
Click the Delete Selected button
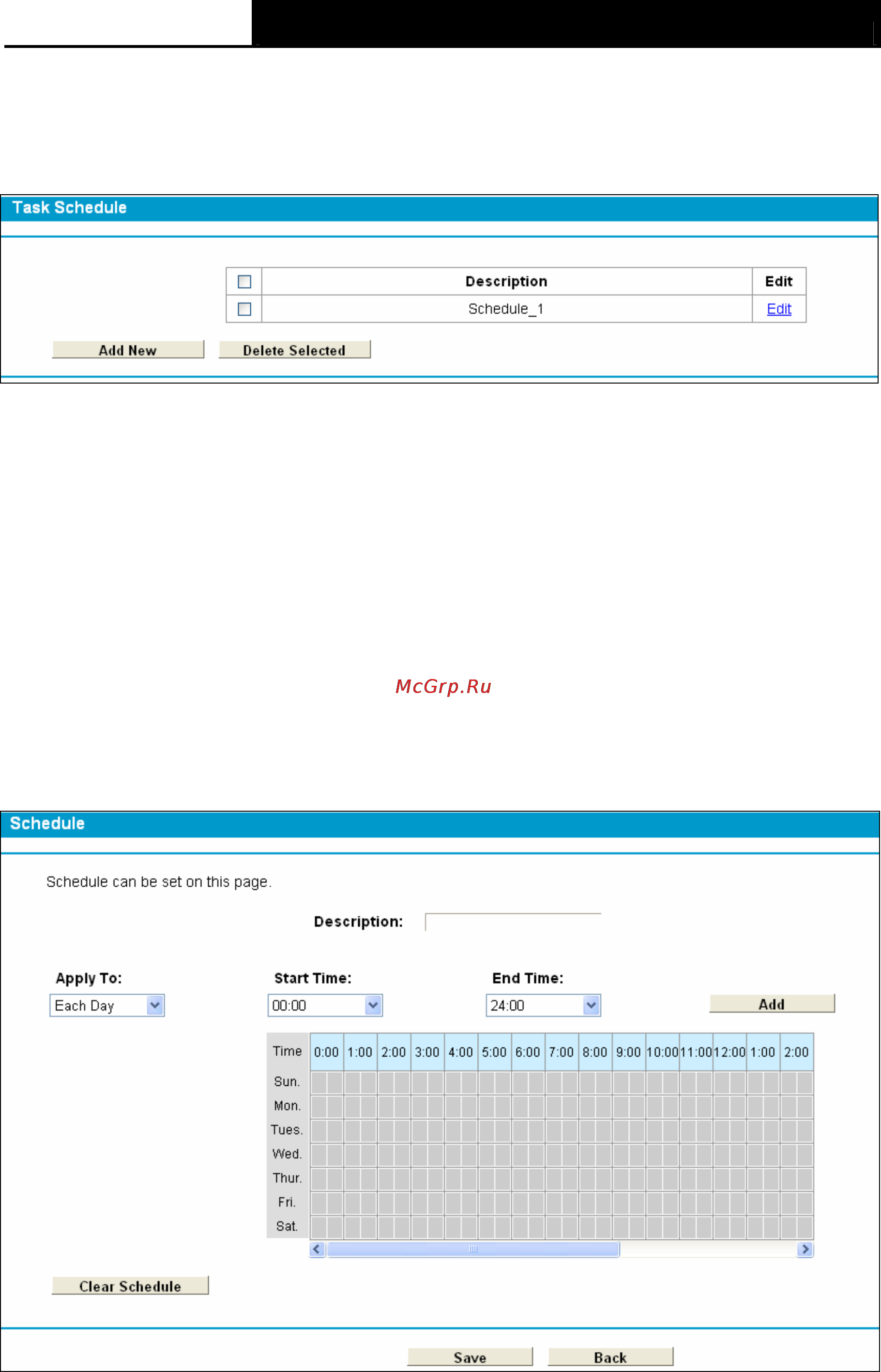295,350
